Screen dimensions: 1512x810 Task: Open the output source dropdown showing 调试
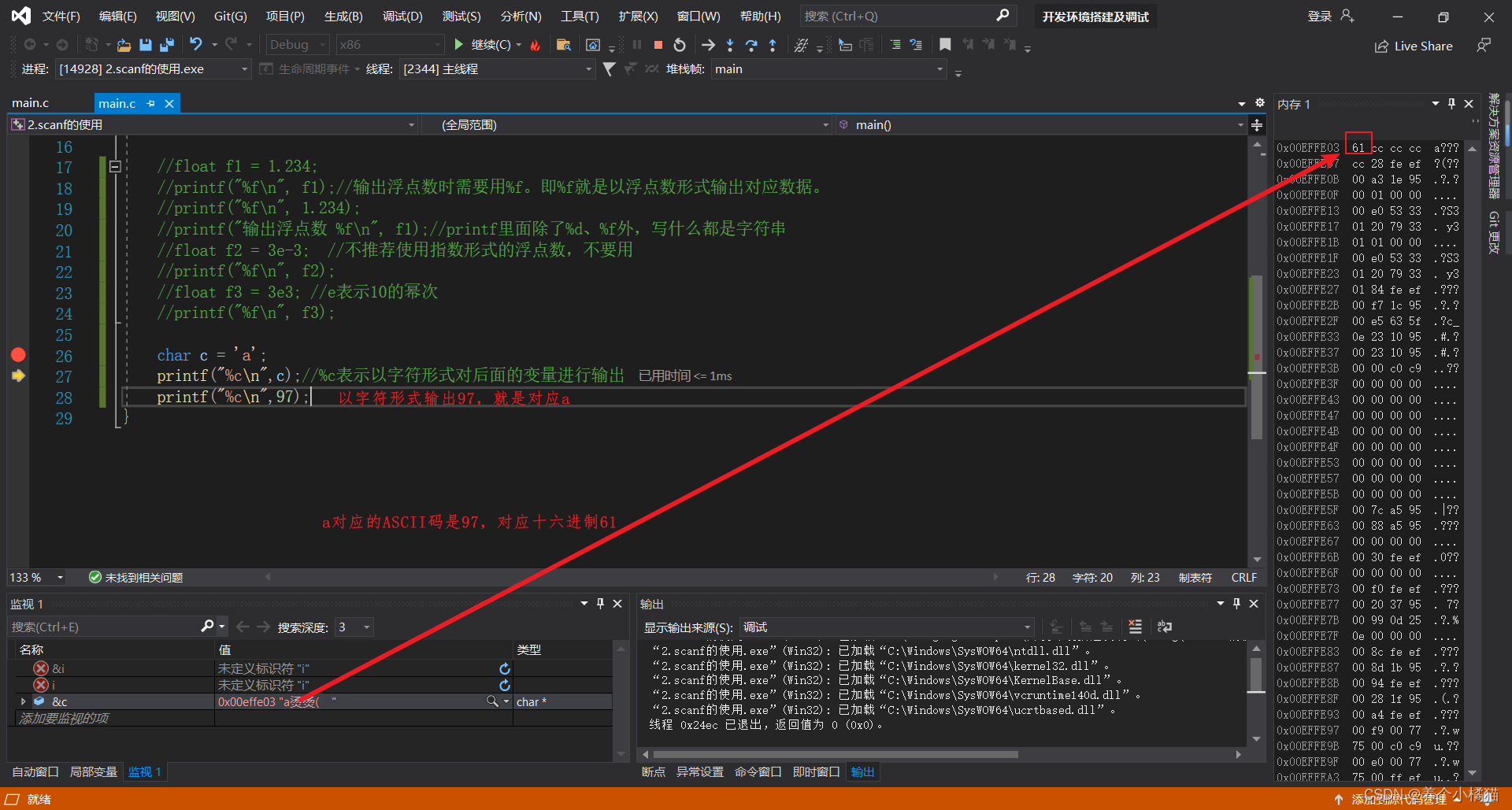point(886,627)
